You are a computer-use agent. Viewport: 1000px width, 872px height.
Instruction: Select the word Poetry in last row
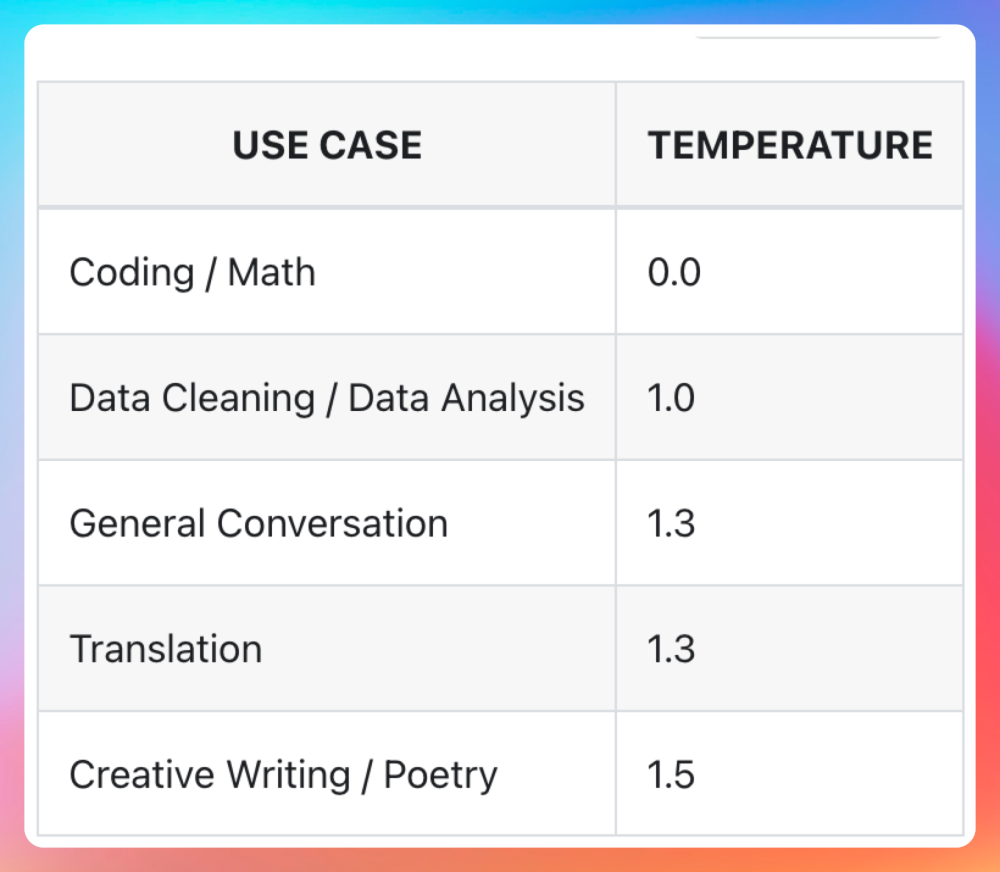[441, 776]
